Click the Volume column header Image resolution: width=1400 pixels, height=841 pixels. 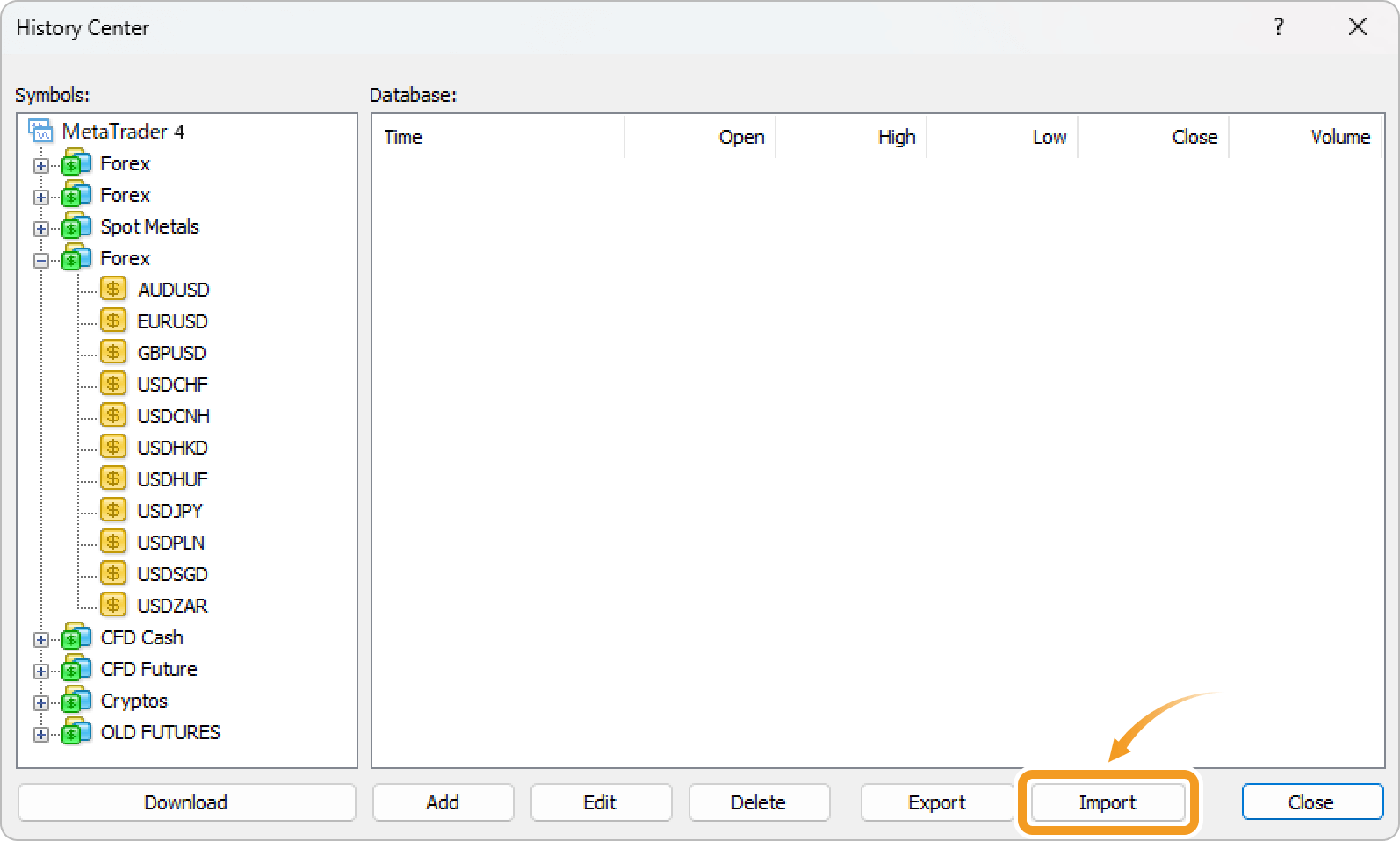1305,137
